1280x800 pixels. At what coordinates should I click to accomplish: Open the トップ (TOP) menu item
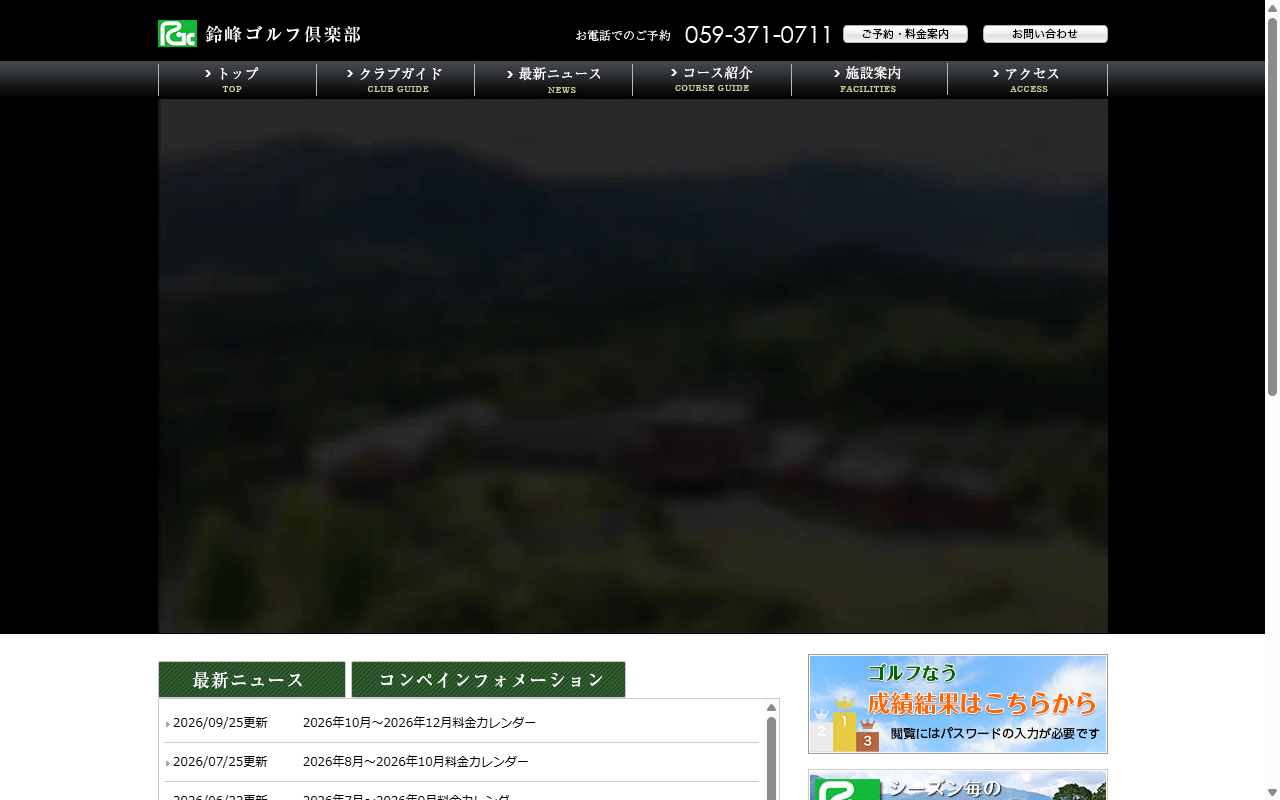237,80
